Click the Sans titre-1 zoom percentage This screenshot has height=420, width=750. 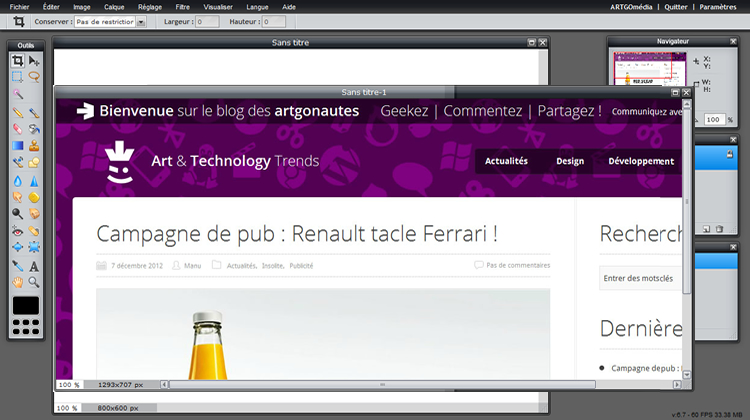pyautogui.click(x=68, y=385)
